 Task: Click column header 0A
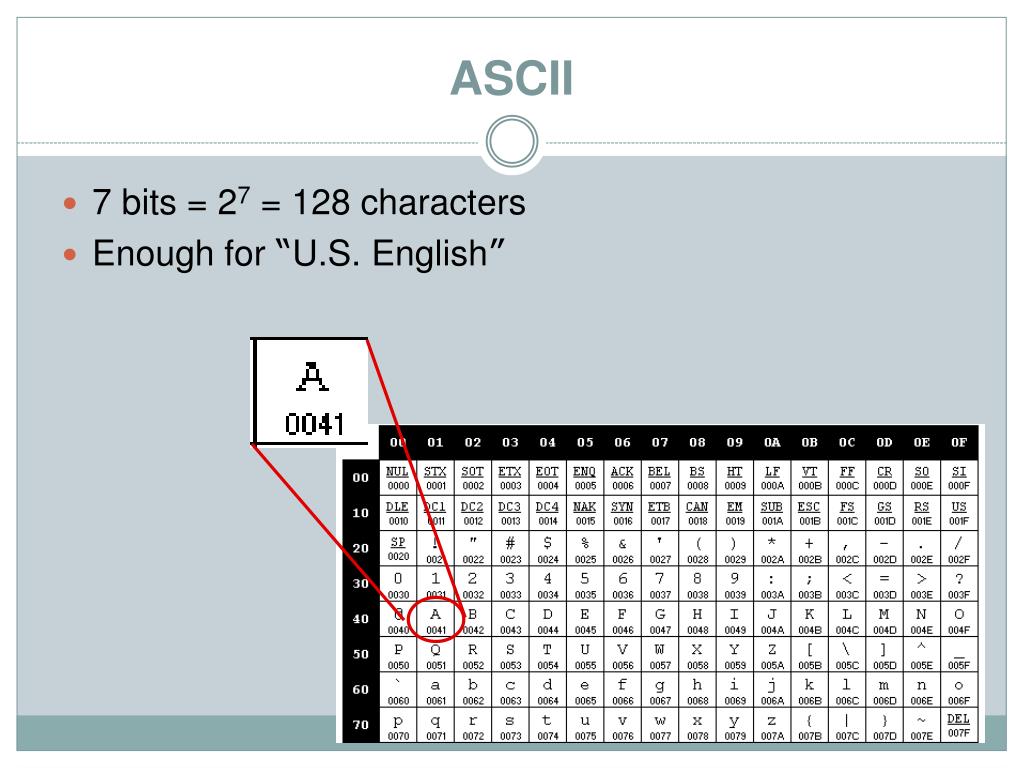pos(772,442)
